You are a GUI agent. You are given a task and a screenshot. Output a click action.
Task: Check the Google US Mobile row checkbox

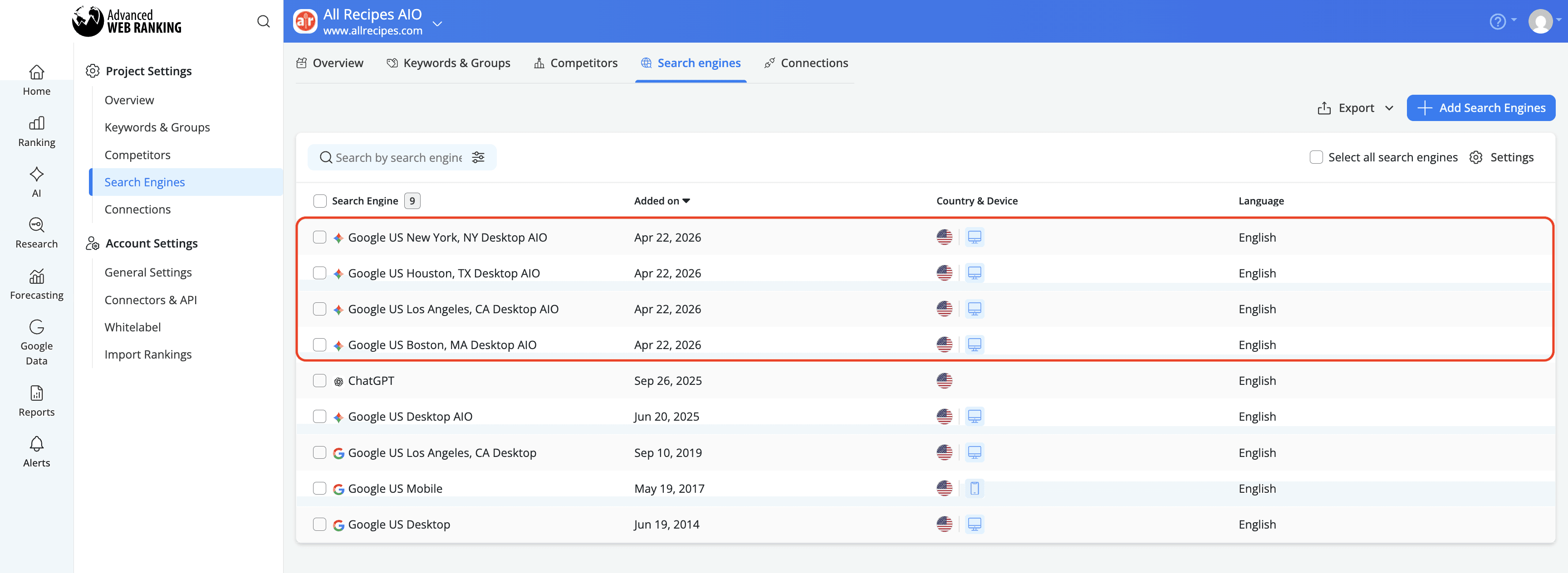[319, 488]
